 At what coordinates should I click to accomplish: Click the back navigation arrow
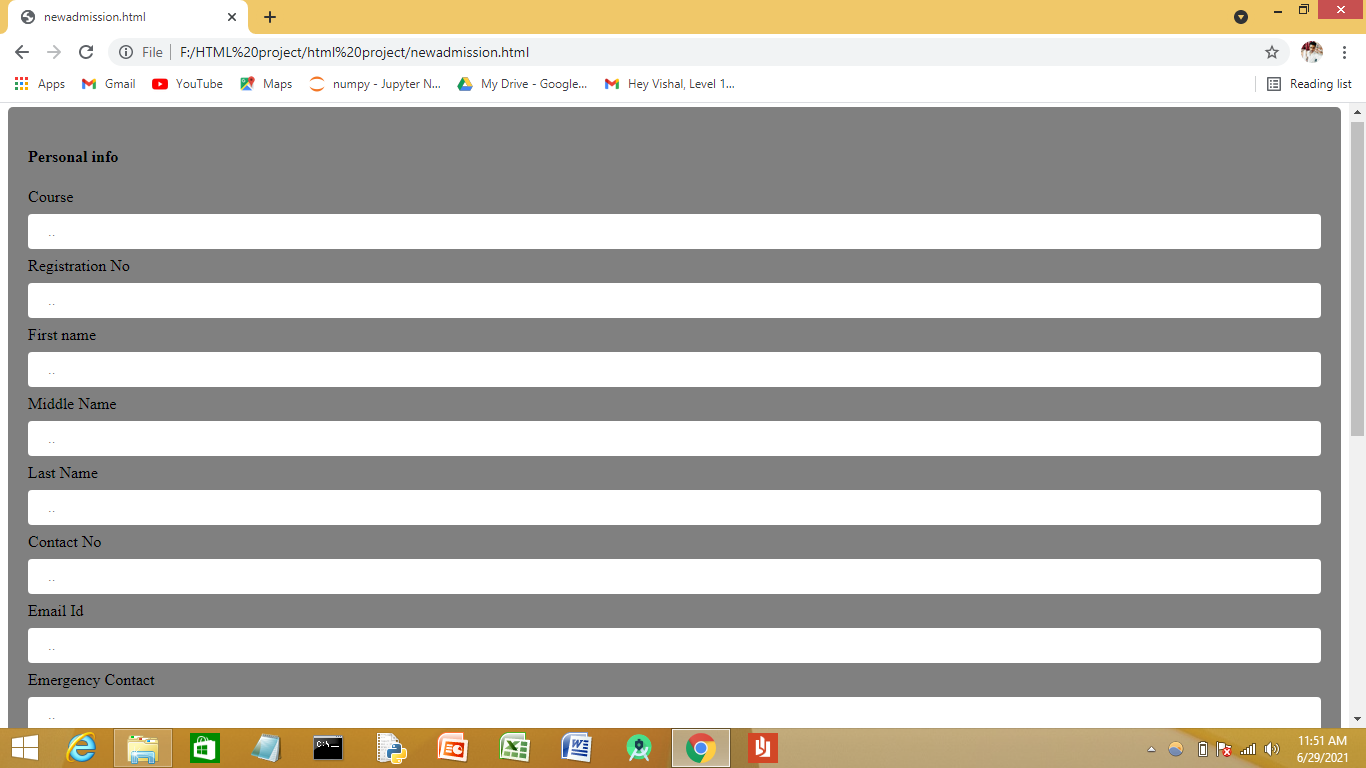tap(21, 51)
